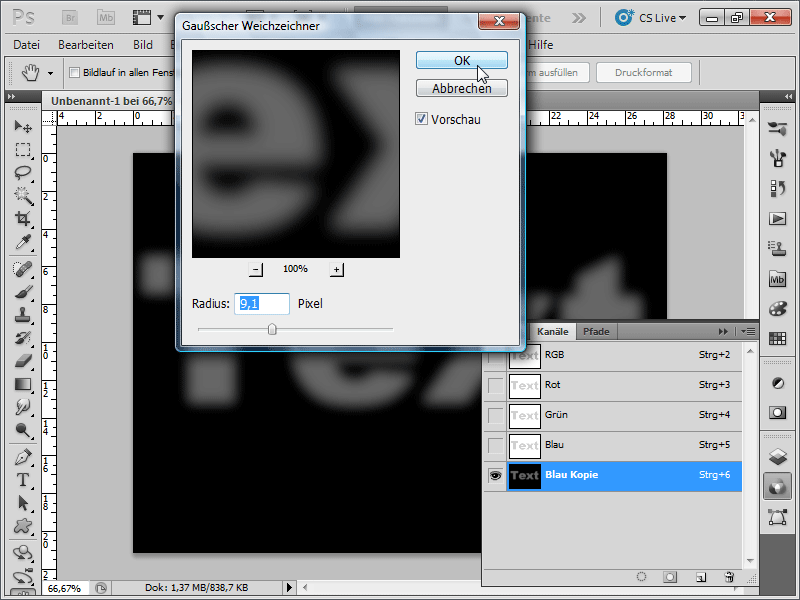Select the Move tool
This screenshot has width=800, height=600.
[x=23, y=126]
